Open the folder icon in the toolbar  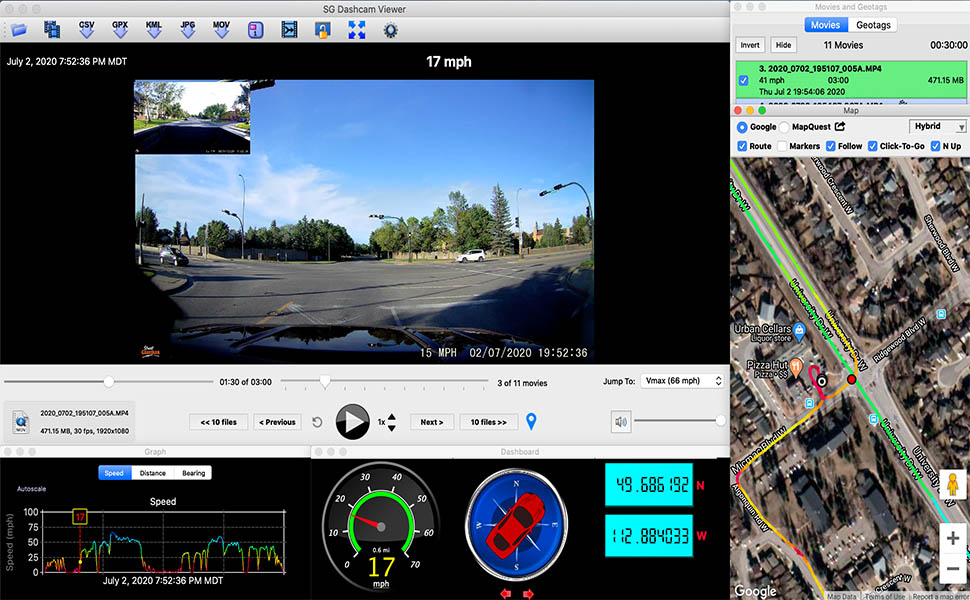(x=19, y=30)
